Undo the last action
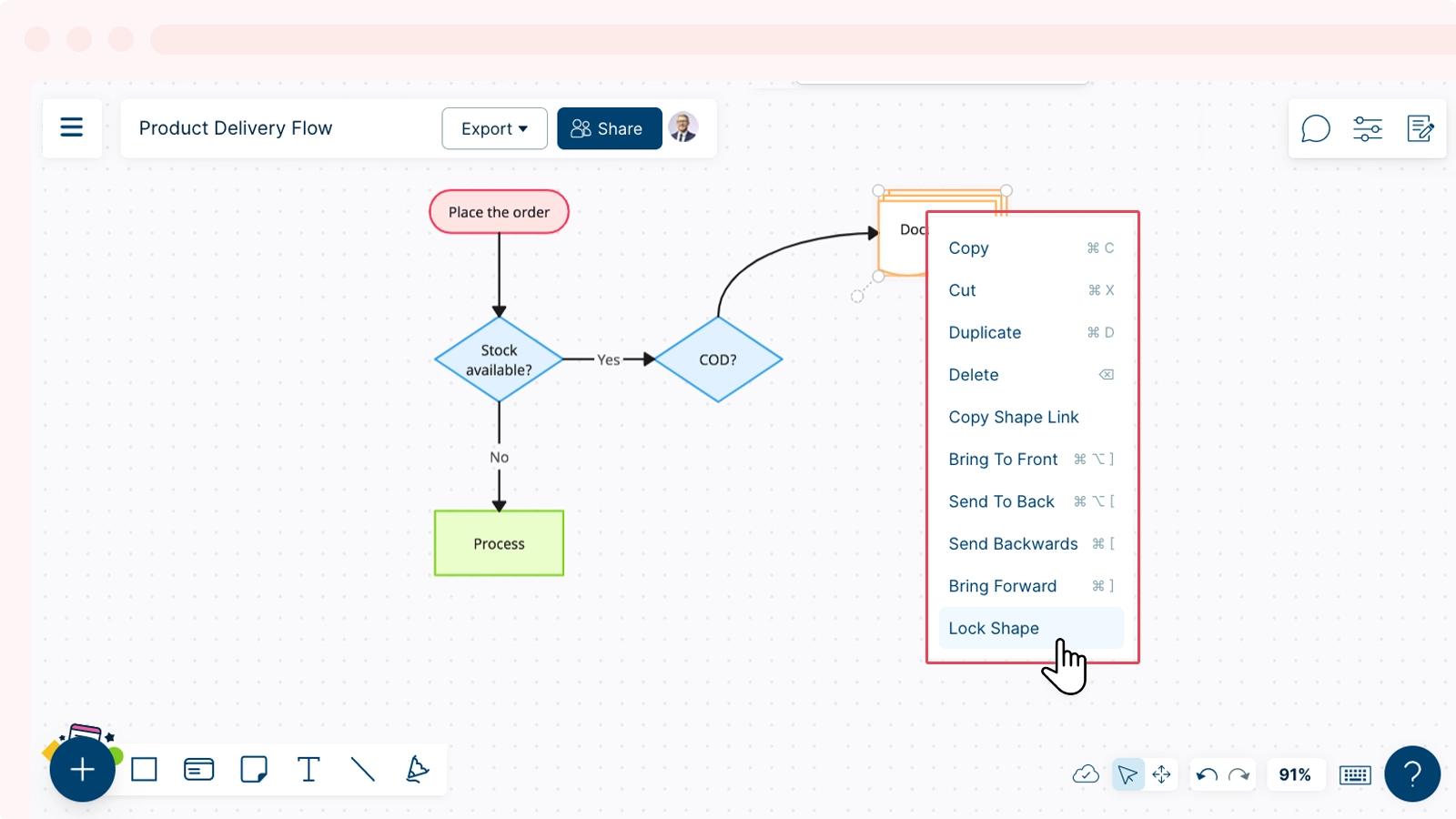1456x819 pixels. tap(1207, 774)
